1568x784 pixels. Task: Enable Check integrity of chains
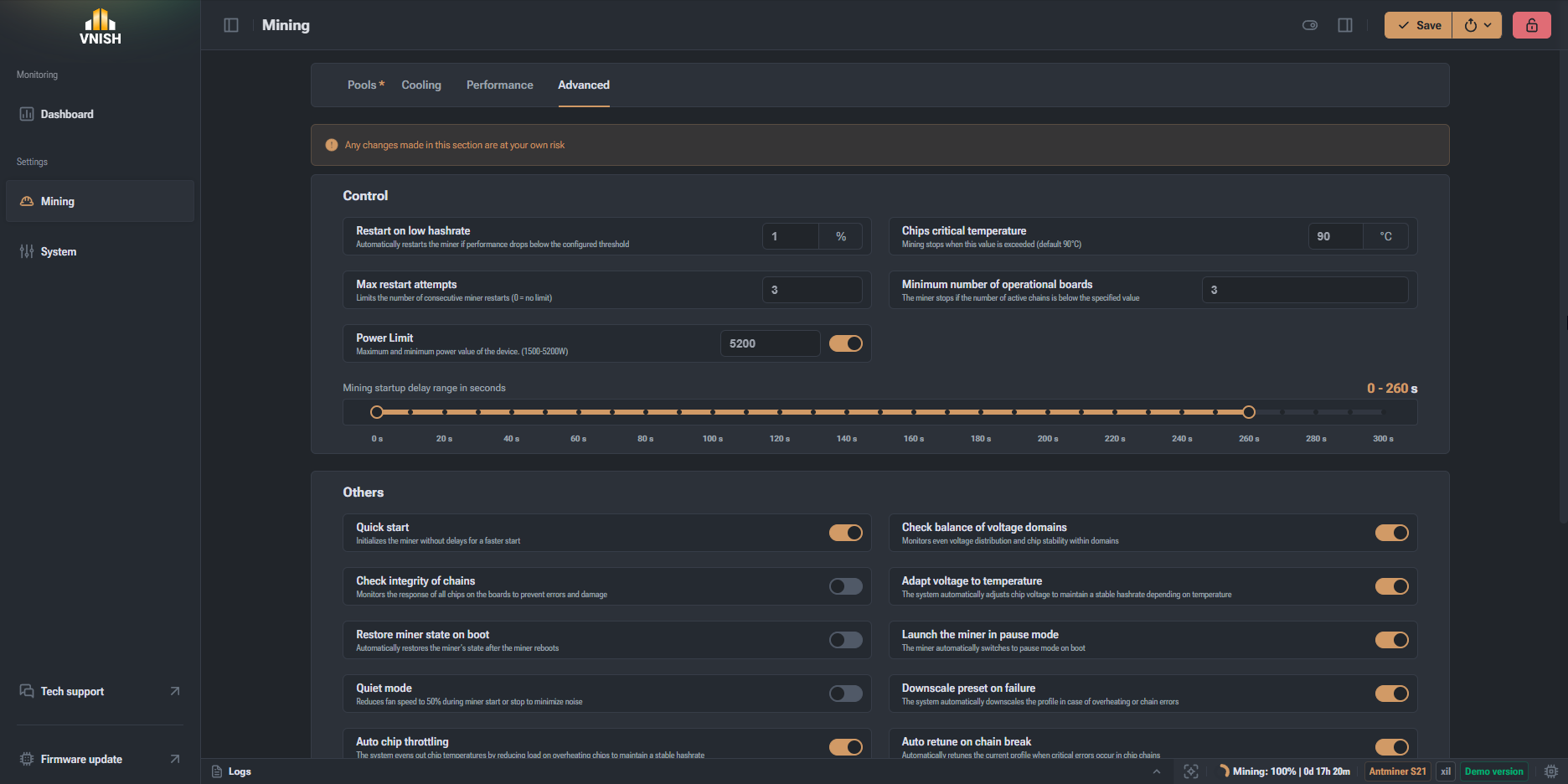846,586
